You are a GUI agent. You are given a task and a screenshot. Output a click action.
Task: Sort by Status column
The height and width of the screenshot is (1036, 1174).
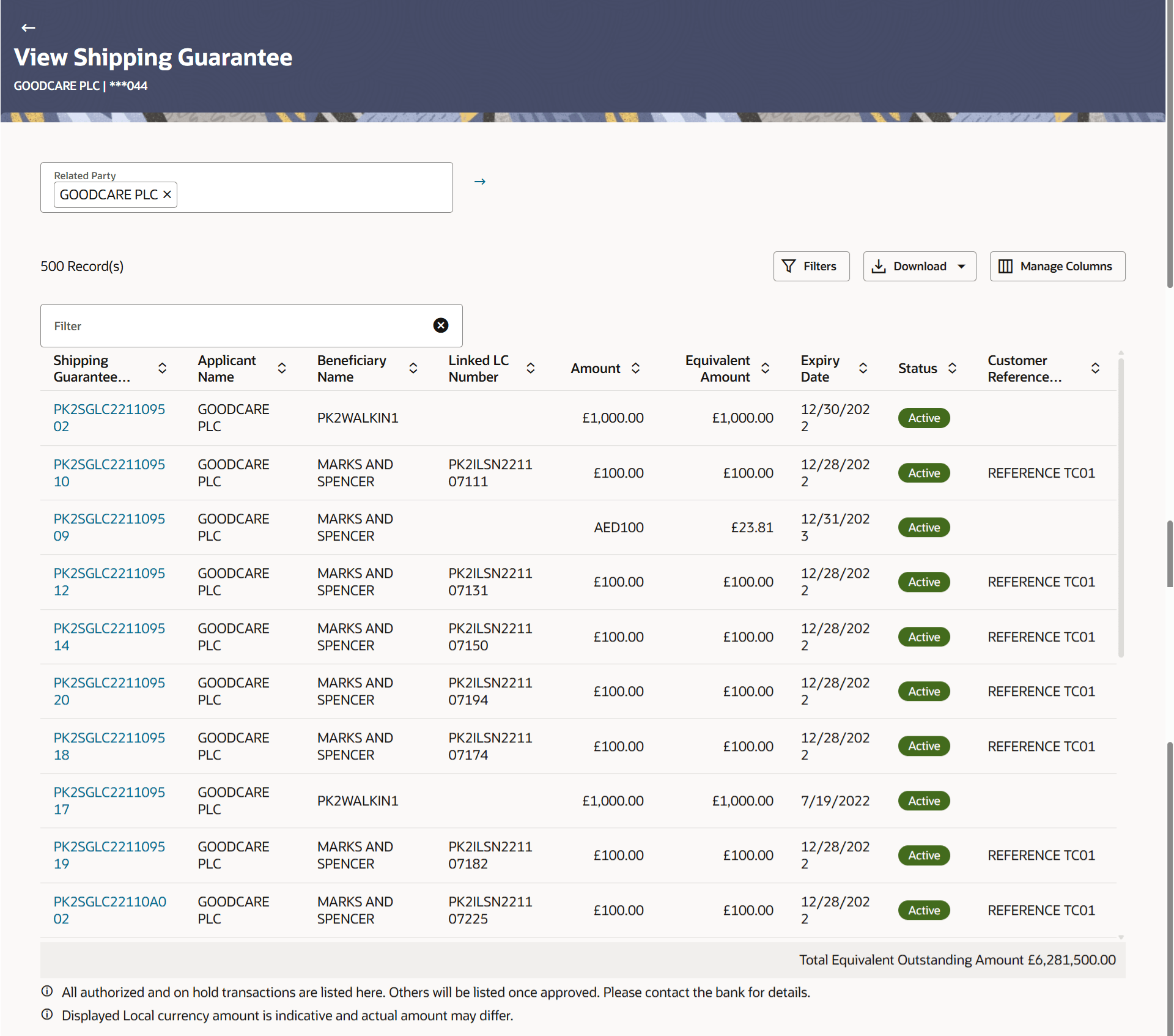point(952,368)
